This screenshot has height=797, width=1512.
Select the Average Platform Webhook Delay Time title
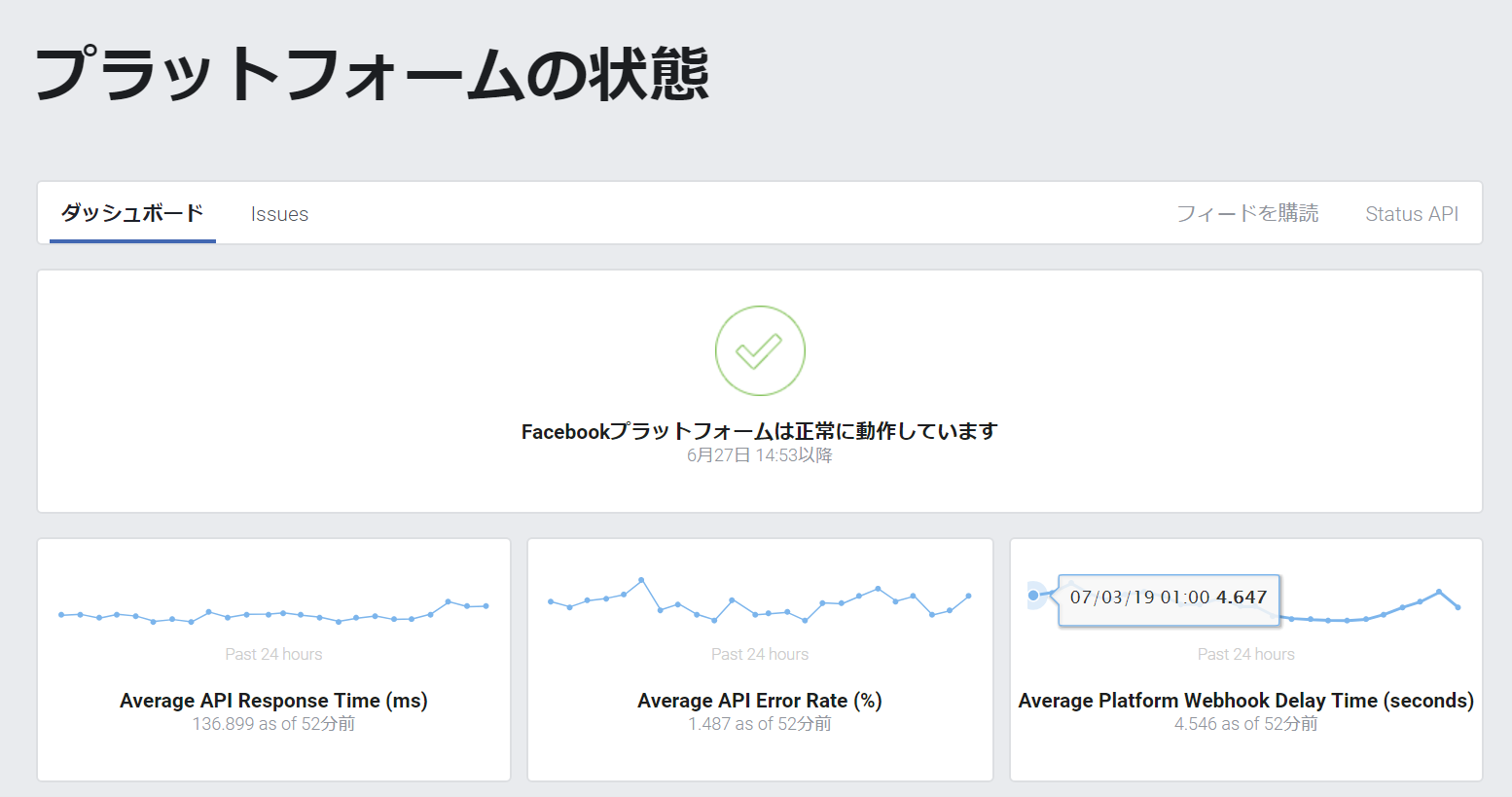click(1245, 701)
